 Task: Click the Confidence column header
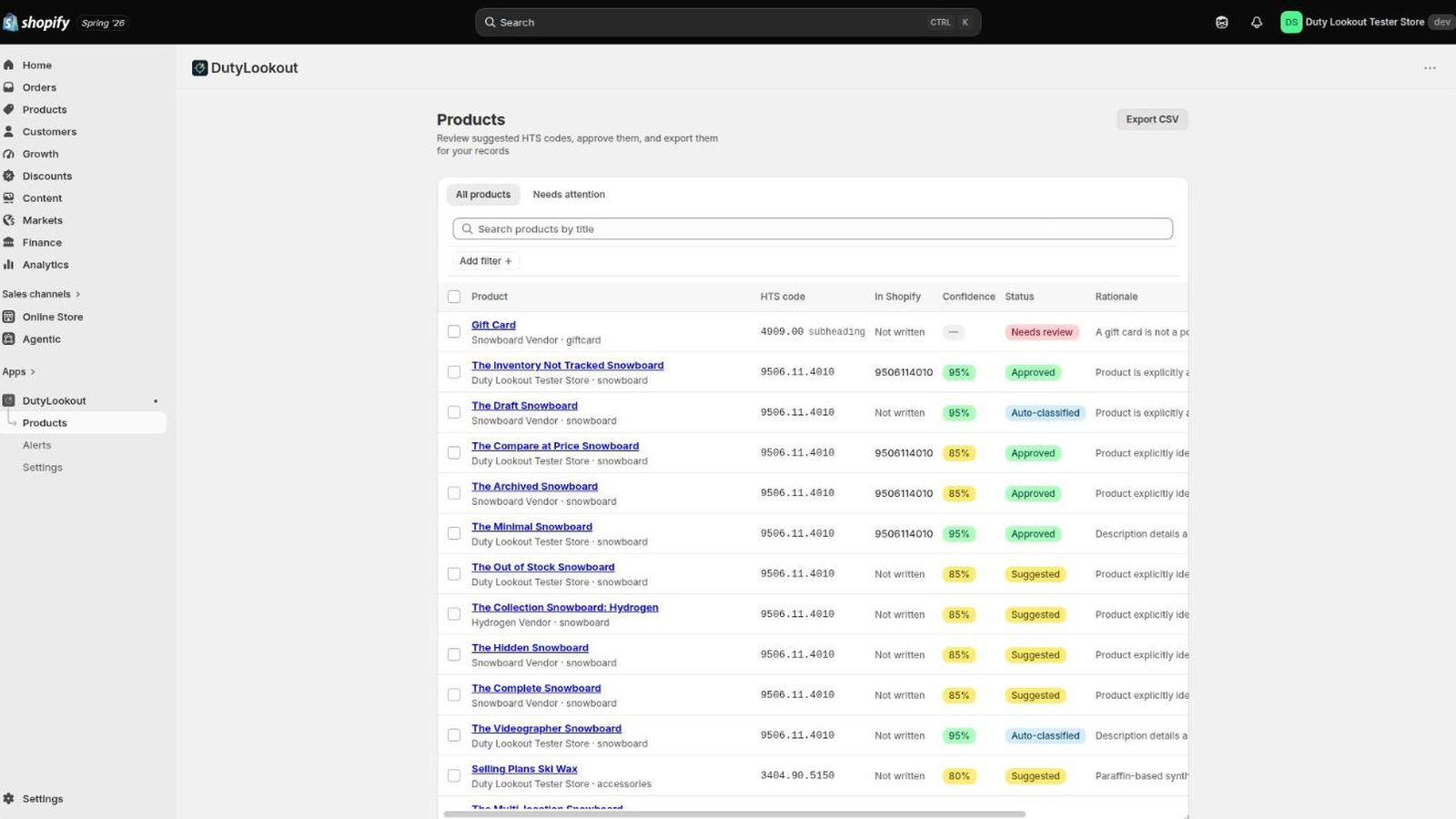click(x=968, y=297)
